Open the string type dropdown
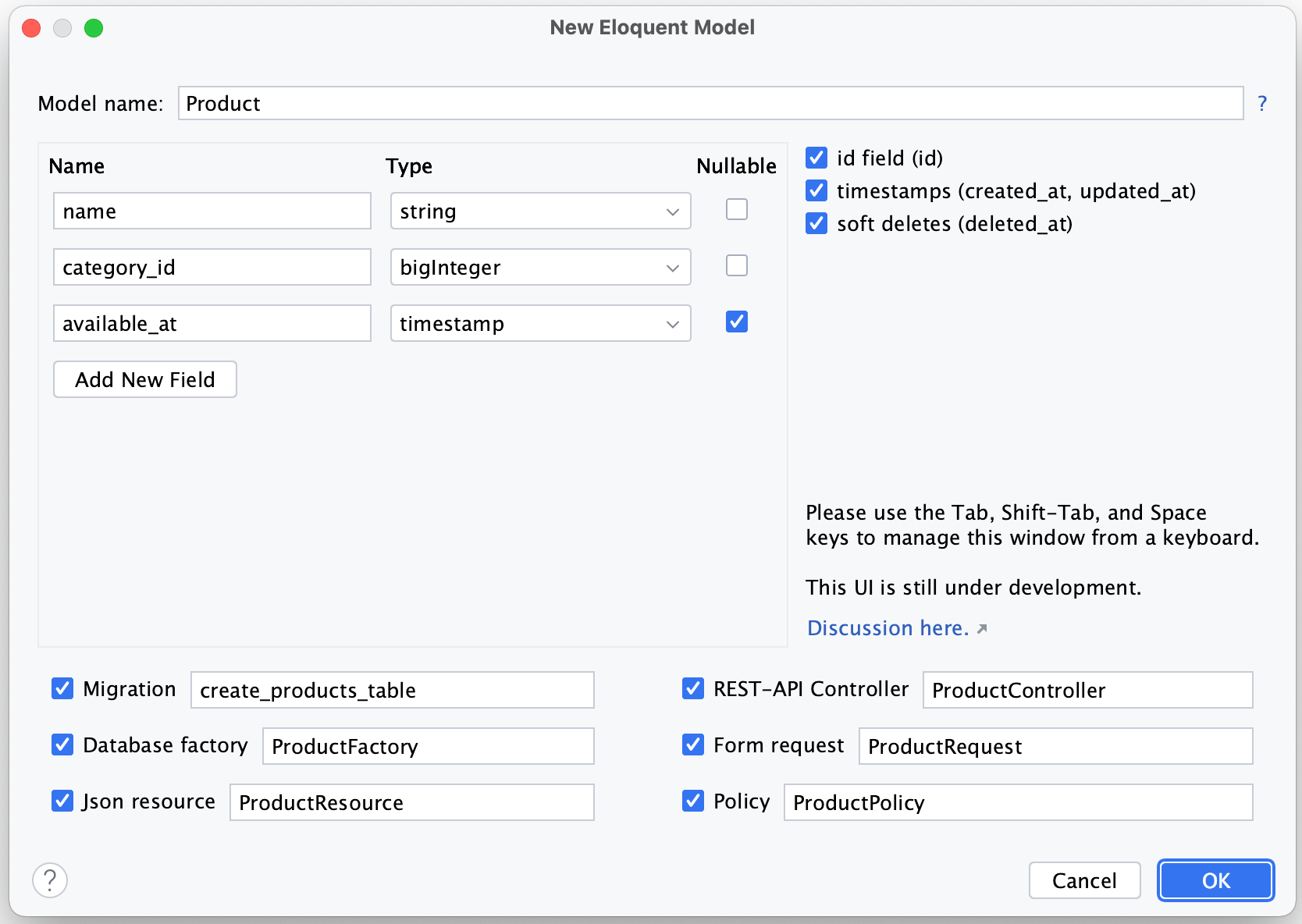The height and width of the screenshot is (924, 1302). (x=540, y=211)
